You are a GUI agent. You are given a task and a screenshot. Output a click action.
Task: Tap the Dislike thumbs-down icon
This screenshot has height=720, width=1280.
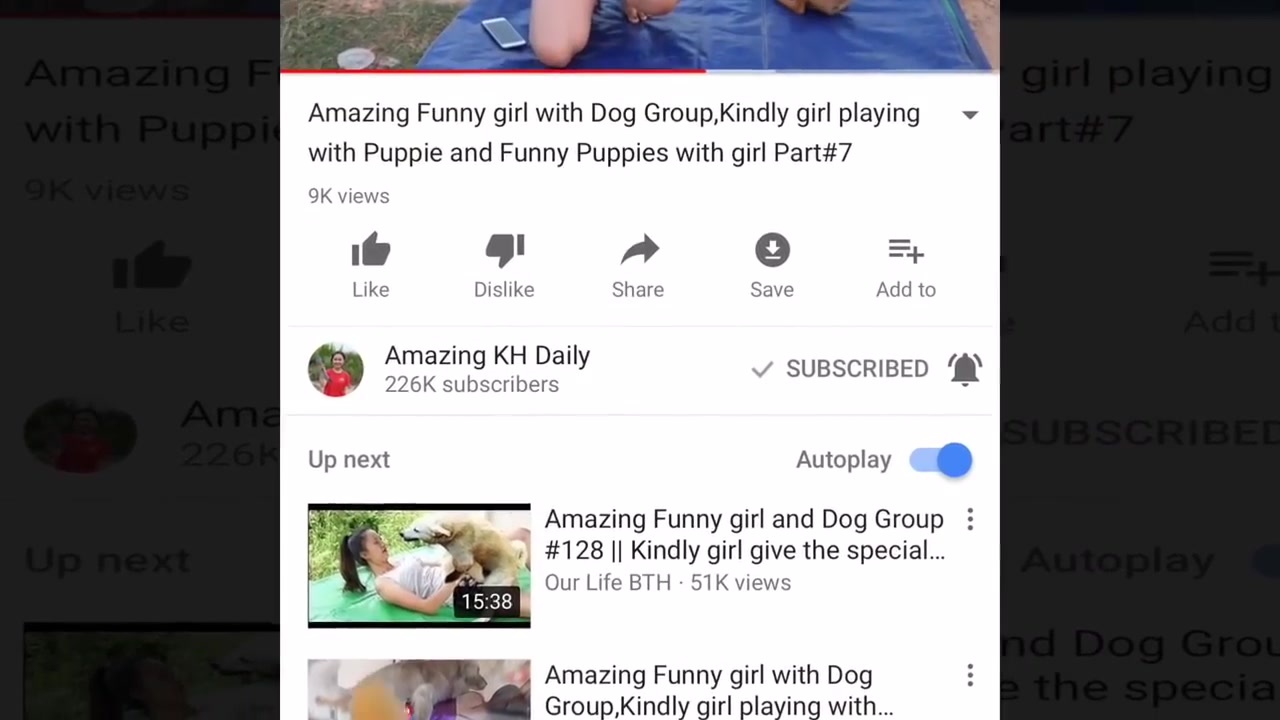504,251
